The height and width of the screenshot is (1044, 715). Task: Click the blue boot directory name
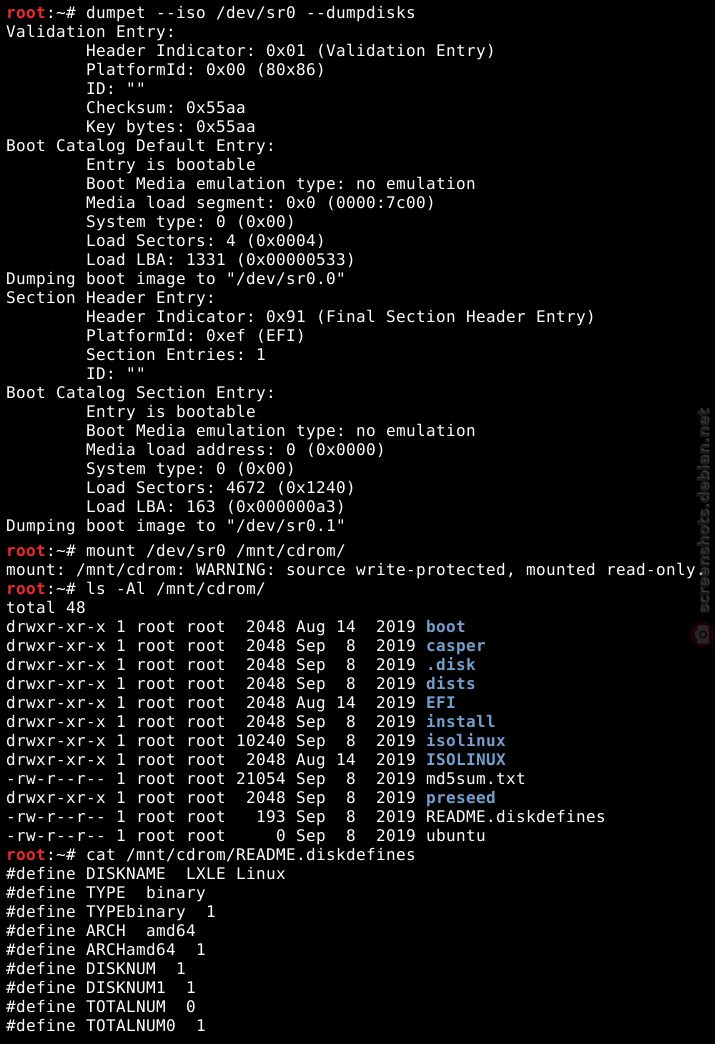click(445, 627)
